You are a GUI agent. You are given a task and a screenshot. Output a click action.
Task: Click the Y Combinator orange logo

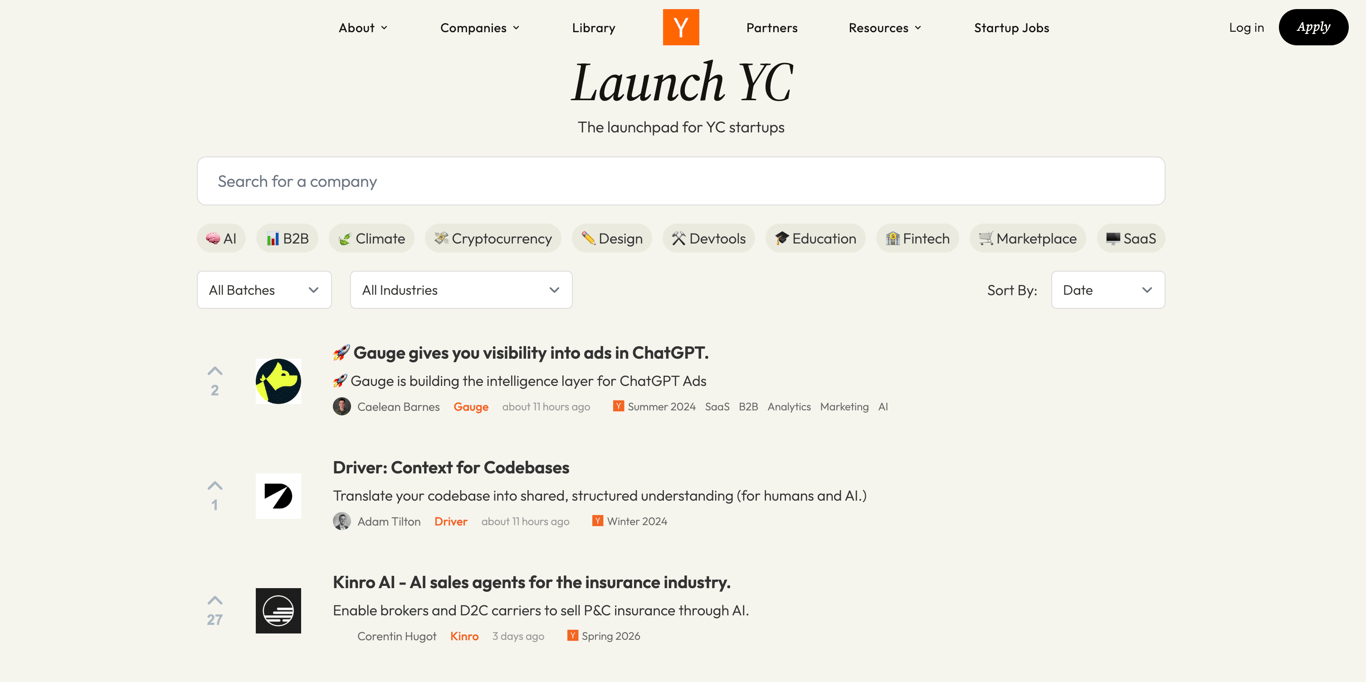(681, 27)
